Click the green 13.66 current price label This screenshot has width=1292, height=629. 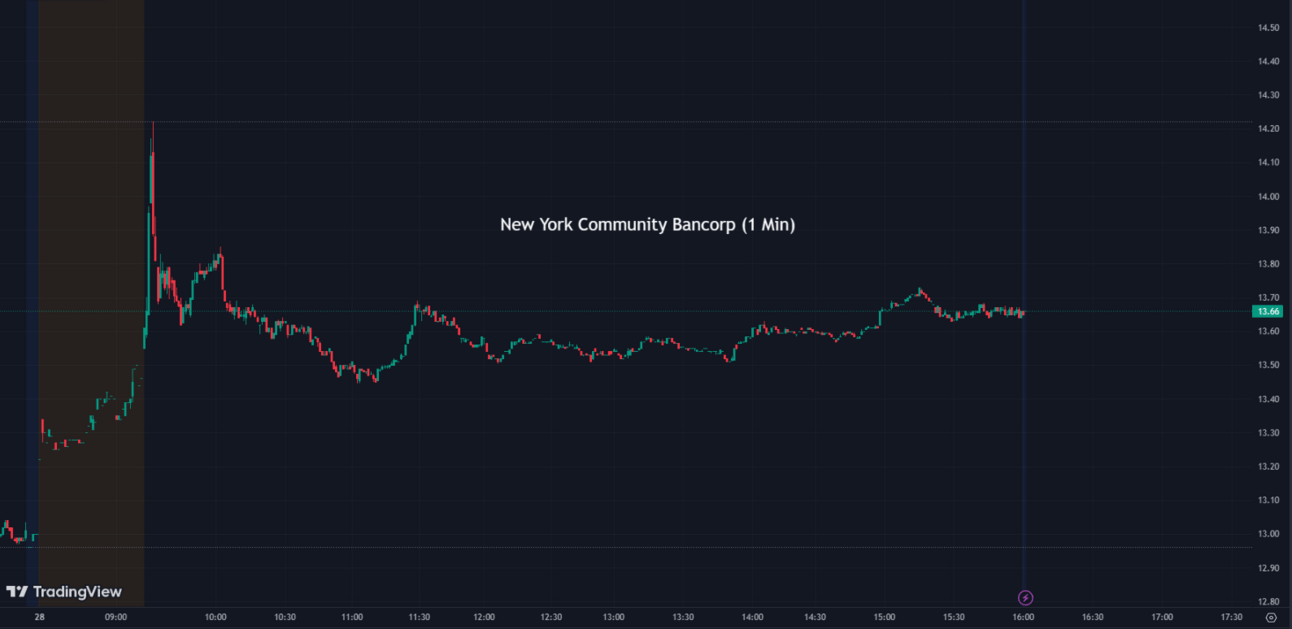[1269, 311]
